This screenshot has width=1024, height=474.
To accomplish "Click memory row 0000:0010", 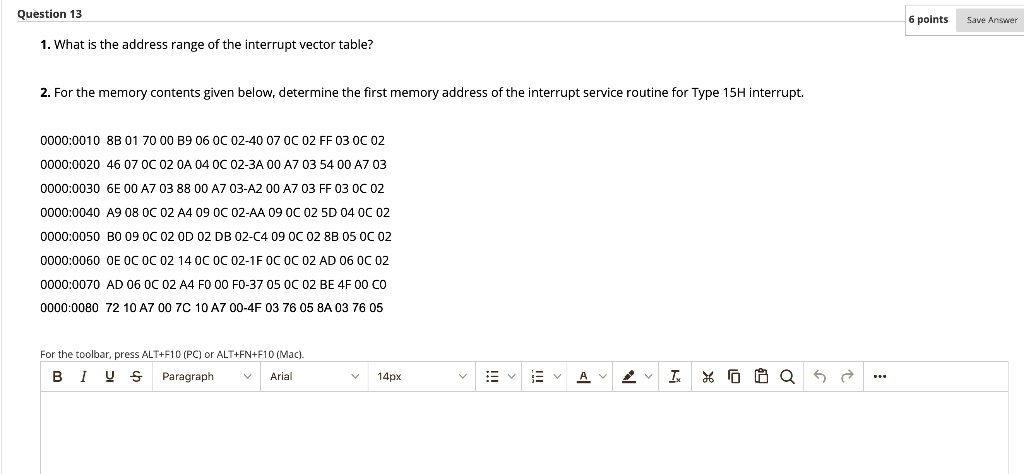I will (212, 140).
